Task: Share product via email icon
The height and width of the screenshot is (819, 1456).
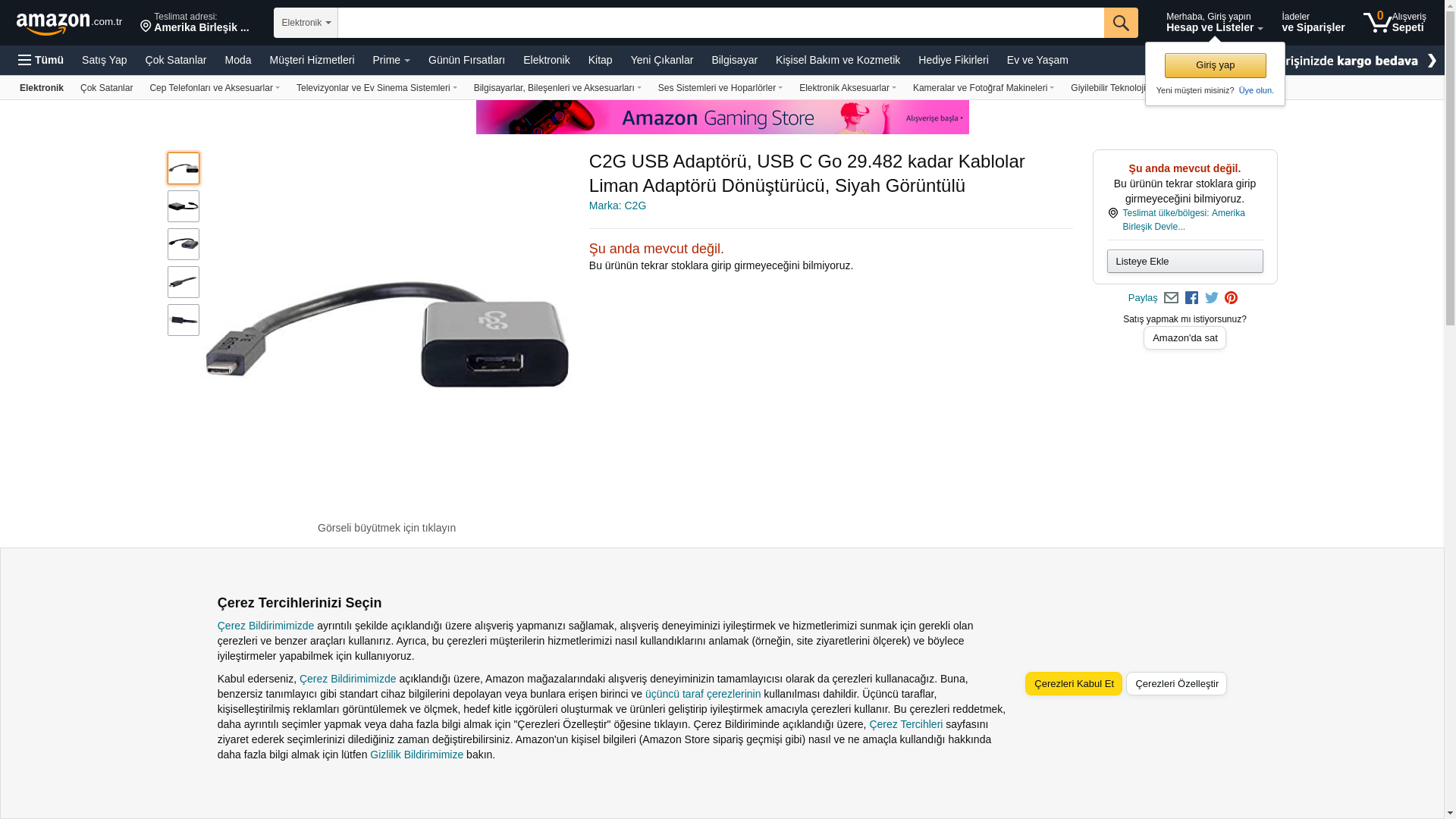Action: pos(1171,298)
